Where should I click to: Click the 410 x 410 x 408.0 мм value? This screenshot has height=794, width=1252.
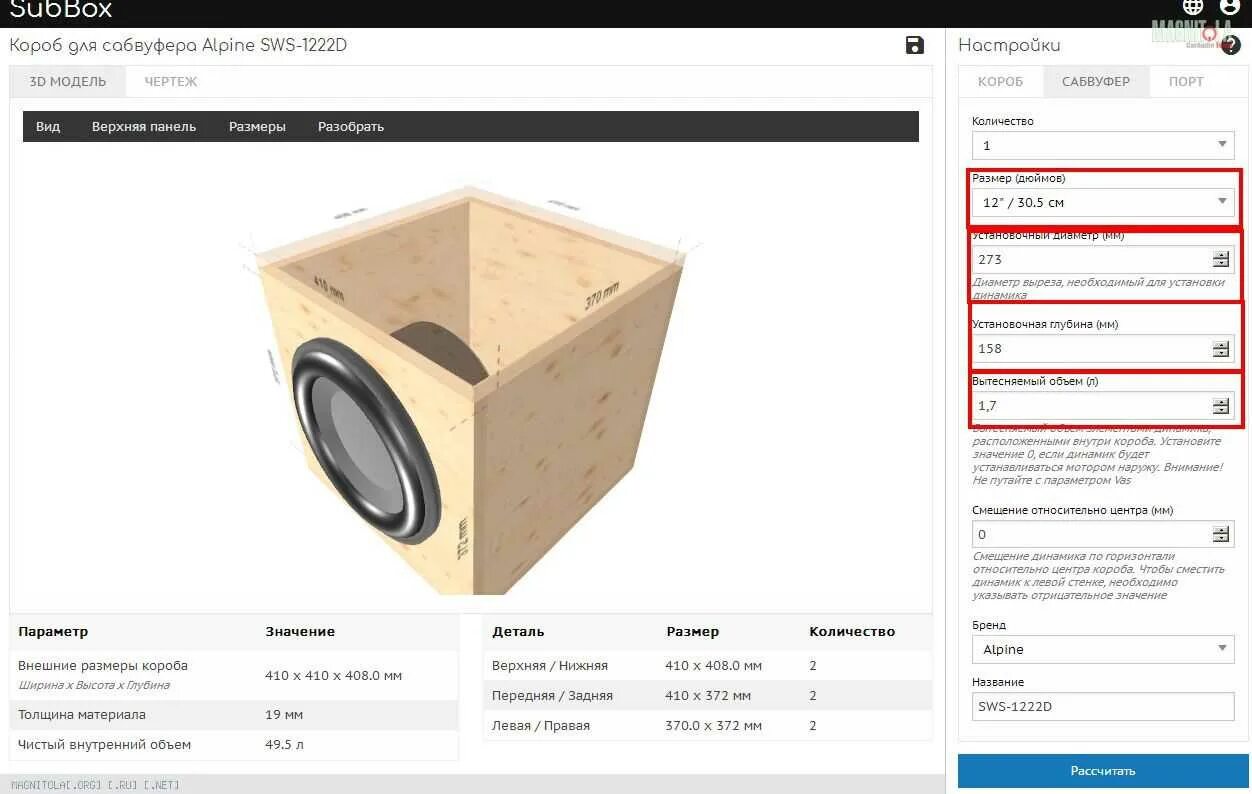pyautogui.click(x=334, y=675)
